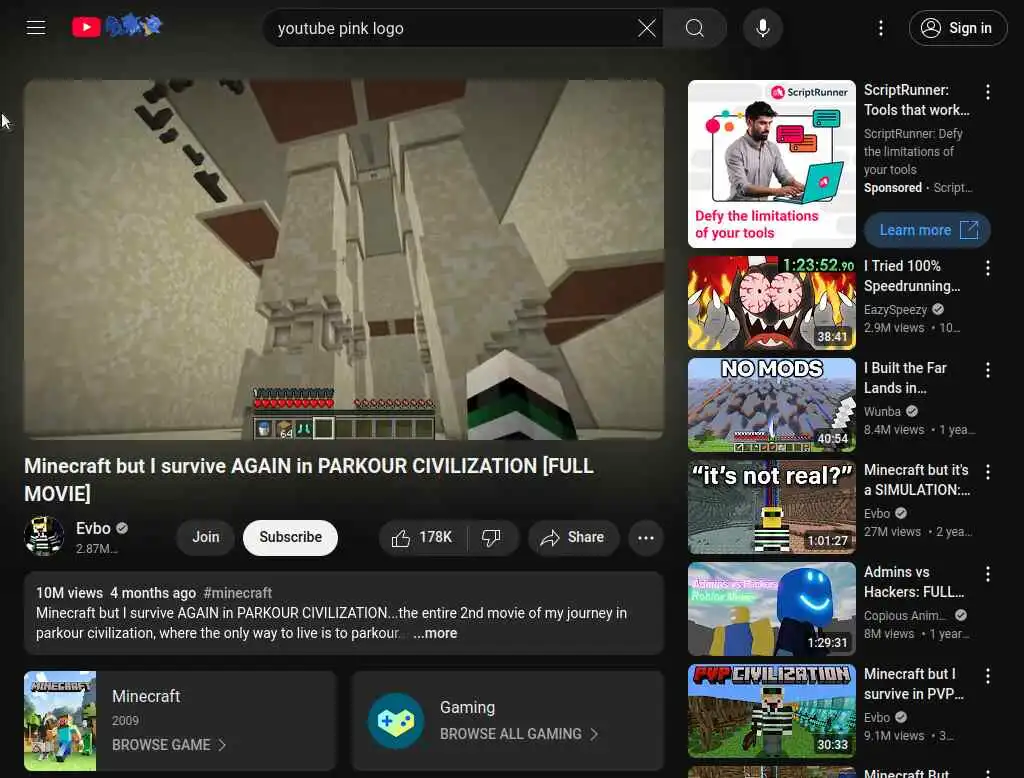The image size is (1024, 778).
Task: Click EazySpeezy channel name
Action: [895, 310]
